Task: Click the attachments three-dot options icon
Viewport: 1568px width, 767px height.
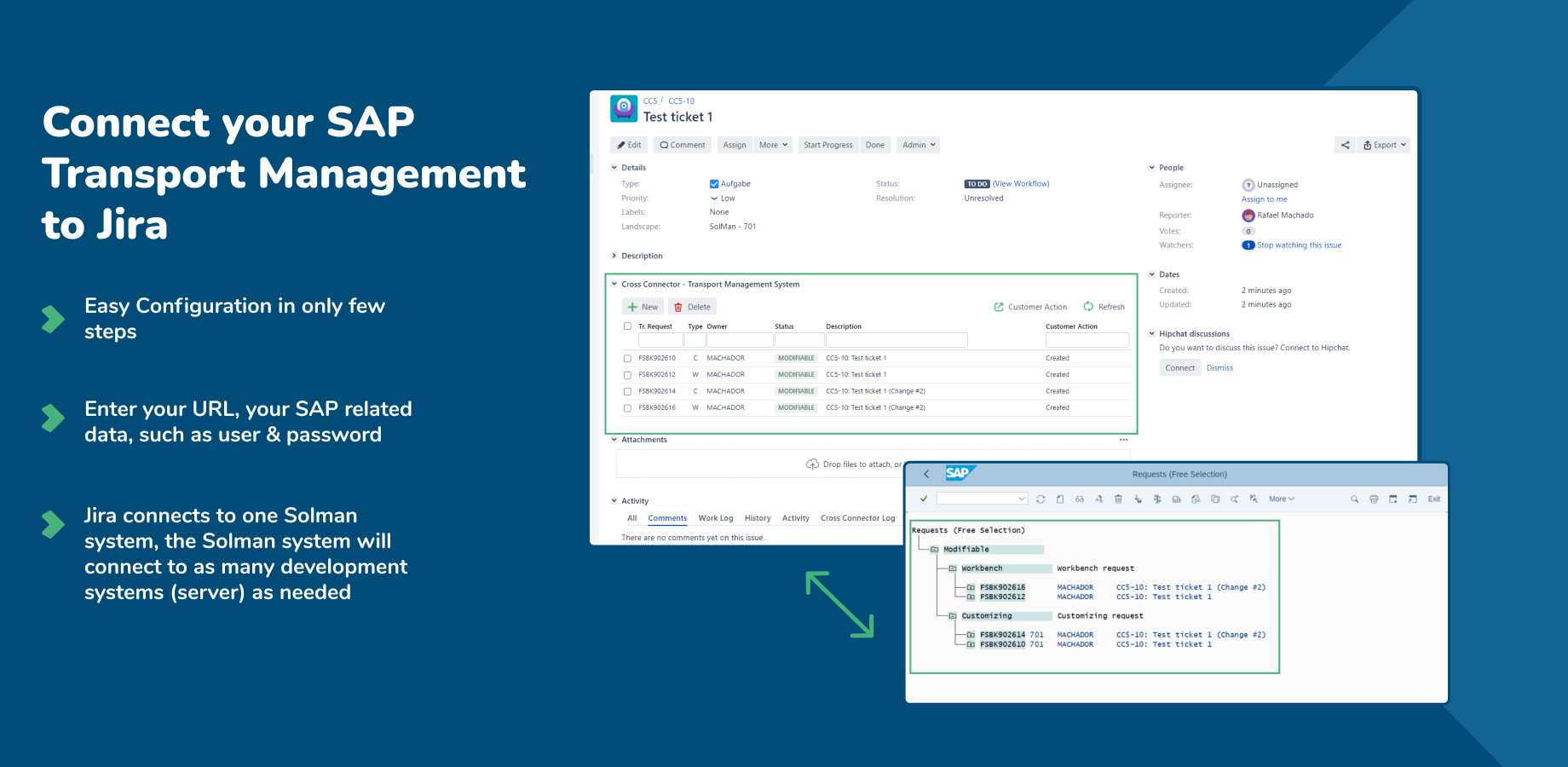Action: point(1123,440)
